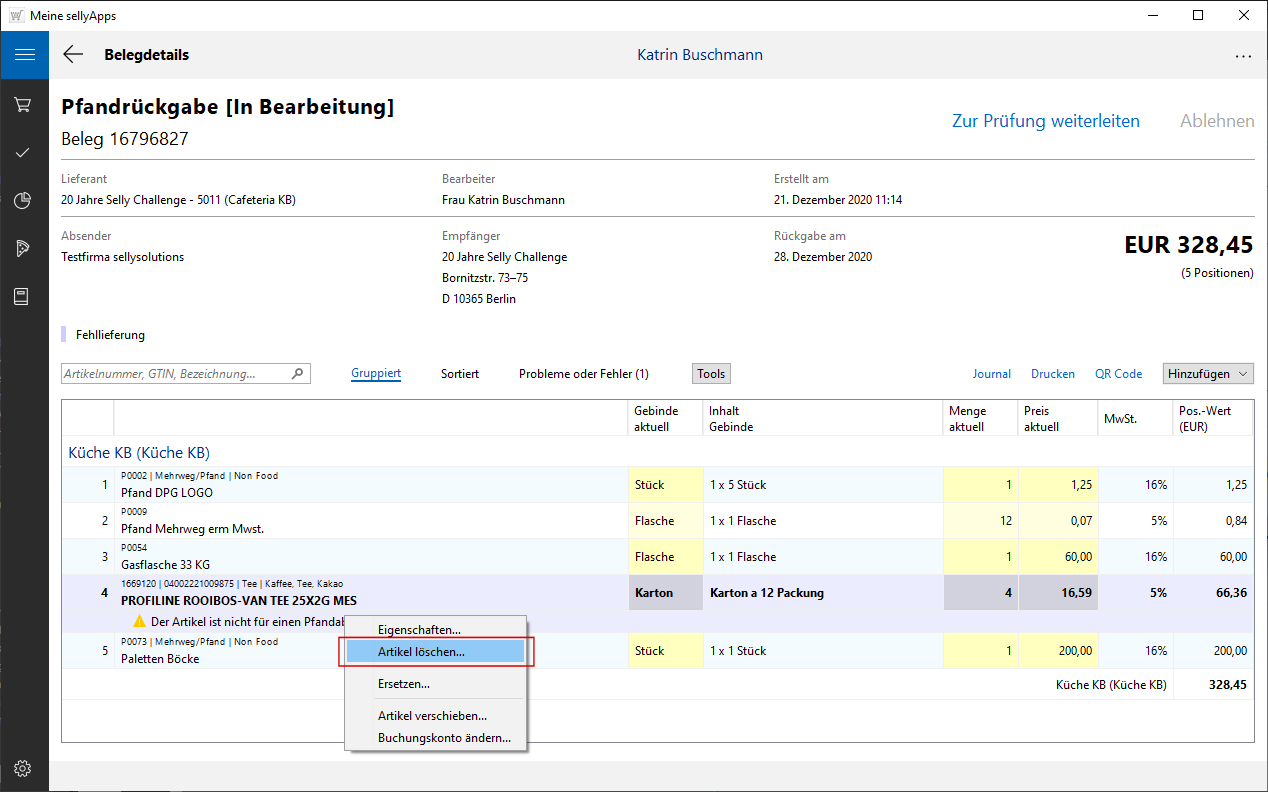Choose Artikel löschen from context menu
This screenshot has height=792, width=1268.
421,652
